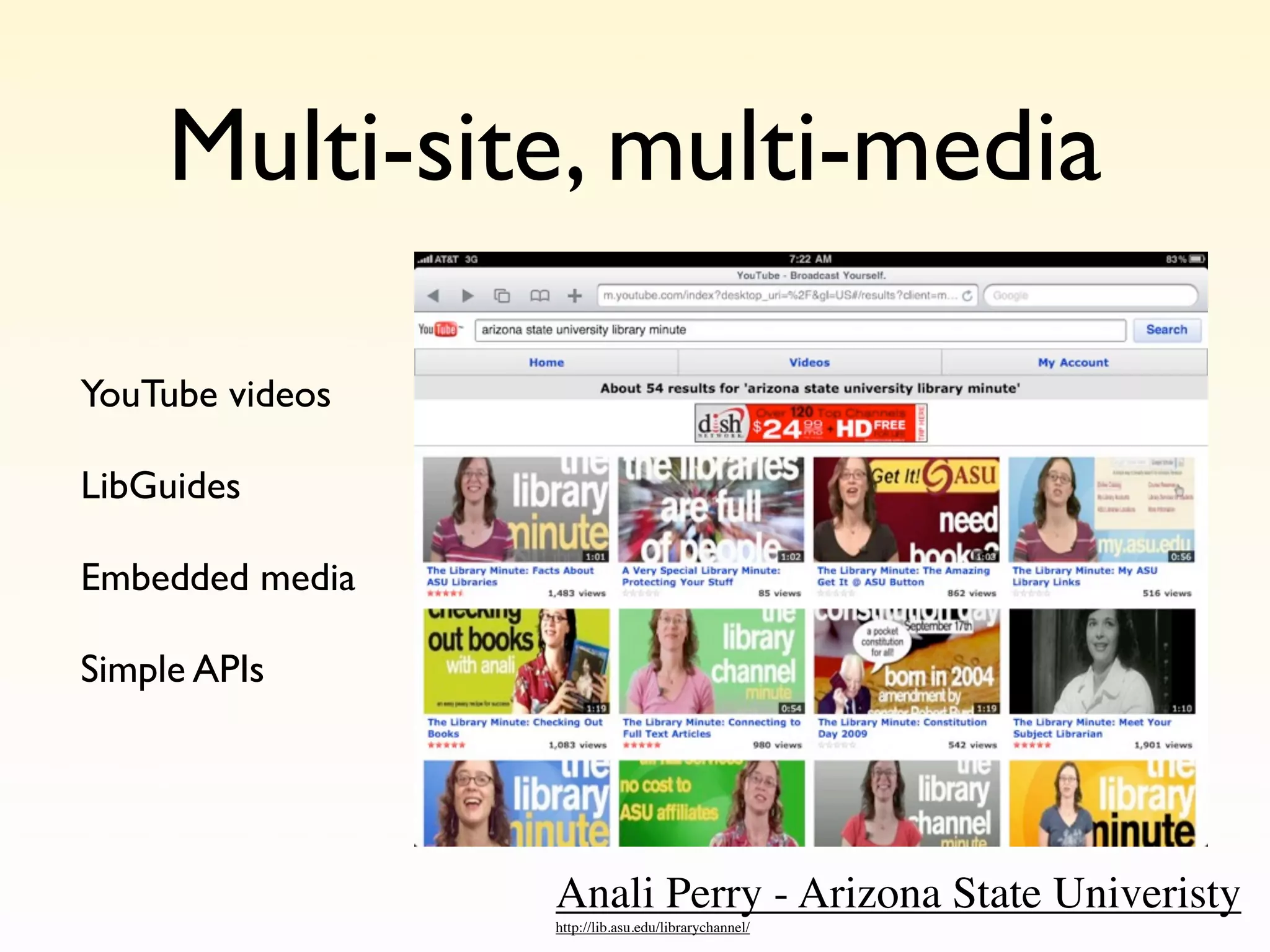
Task: Open the Amazing Get It button thumbnail
Action: click(906, 509)
